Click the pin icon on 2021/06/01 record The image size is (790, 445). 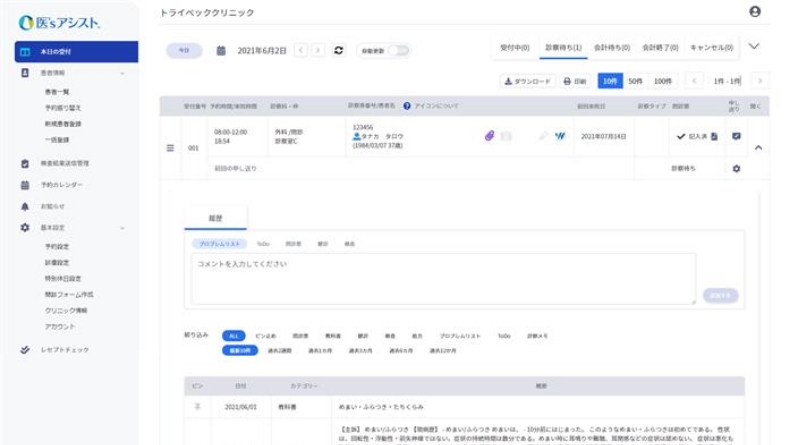tap(197, 407)
